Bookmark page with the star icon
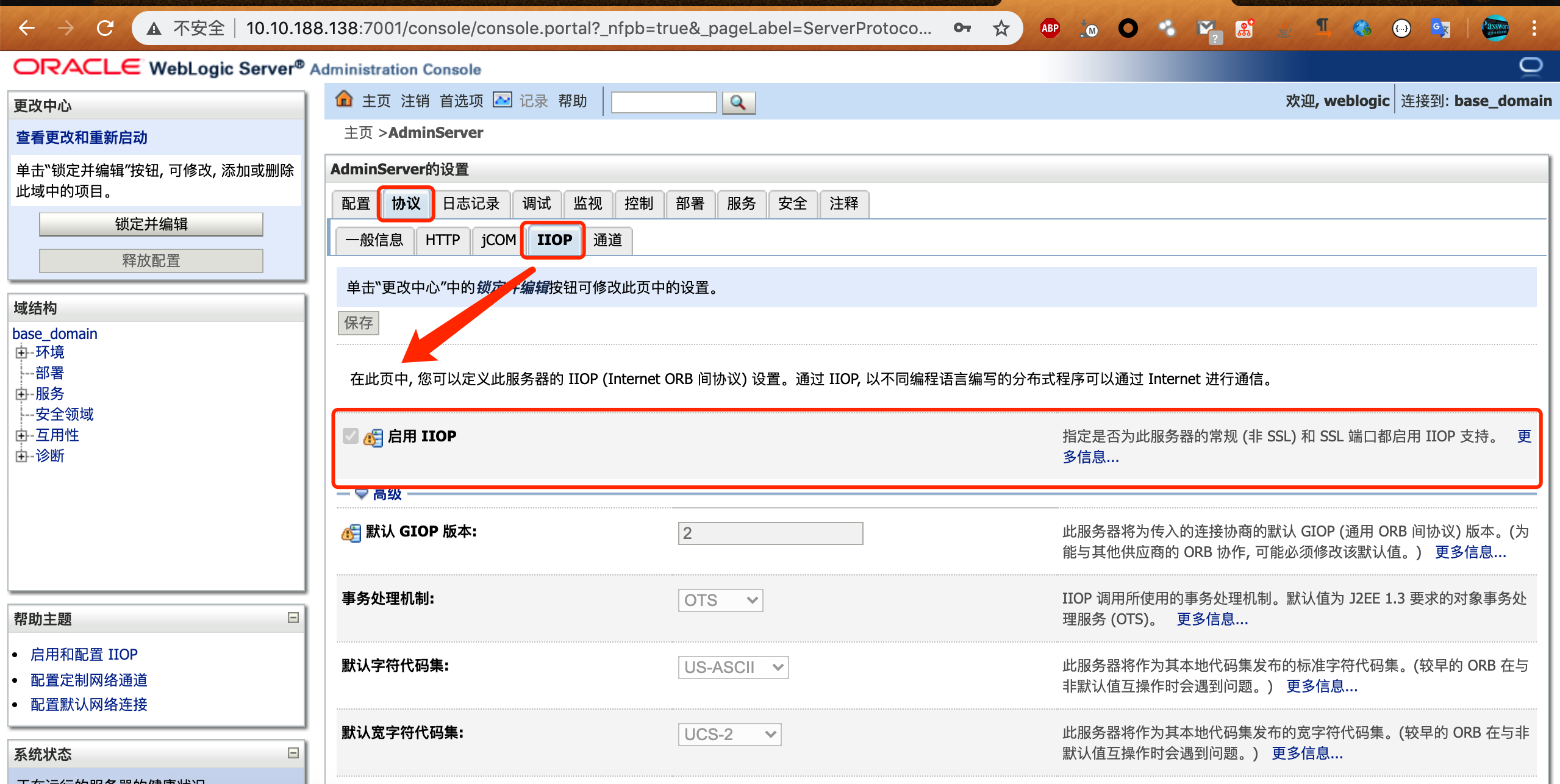This screenshot has height=784, width=1560. coord(1001,28)
